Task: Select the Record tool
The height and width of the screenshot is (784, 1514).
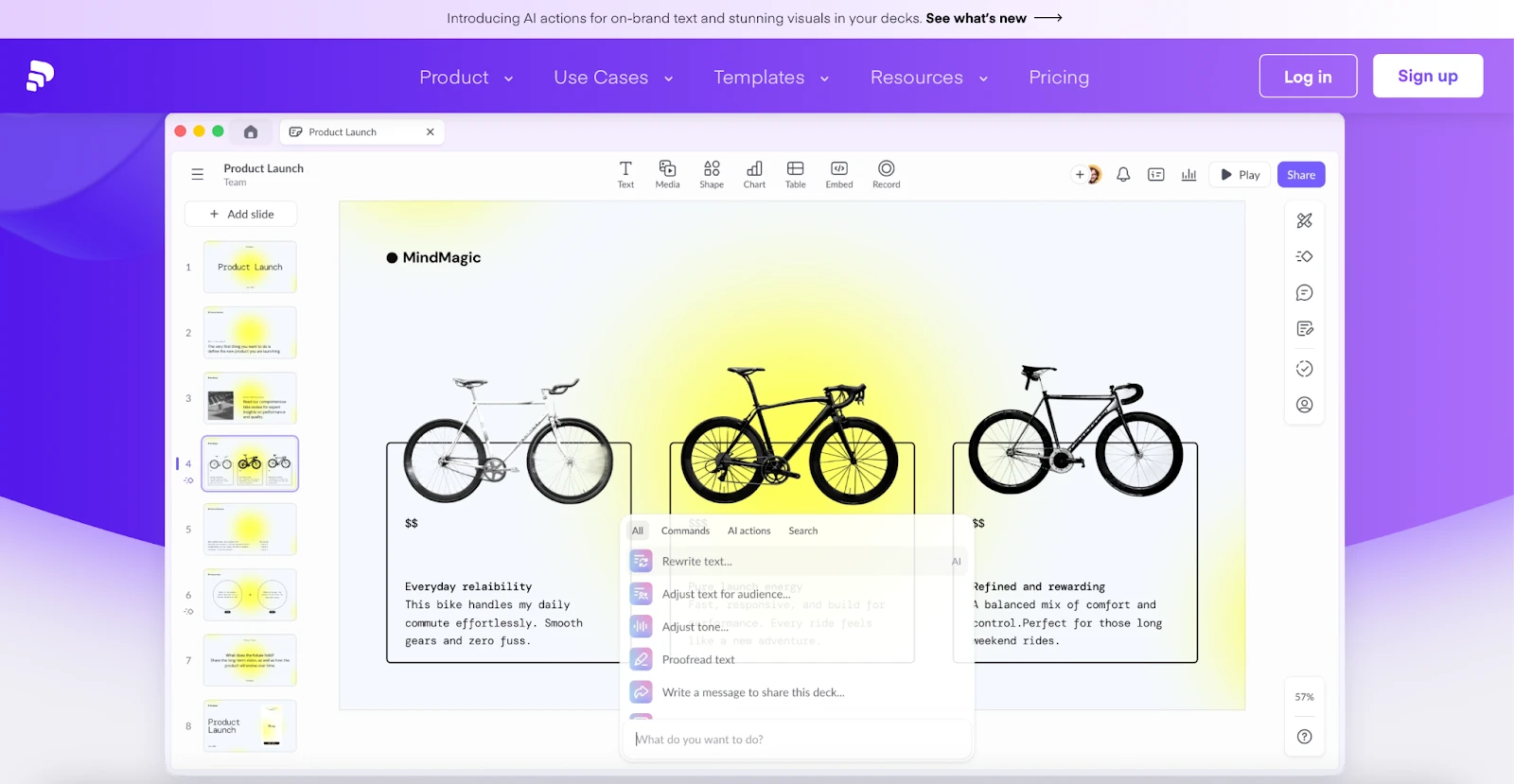Action: 887,174
